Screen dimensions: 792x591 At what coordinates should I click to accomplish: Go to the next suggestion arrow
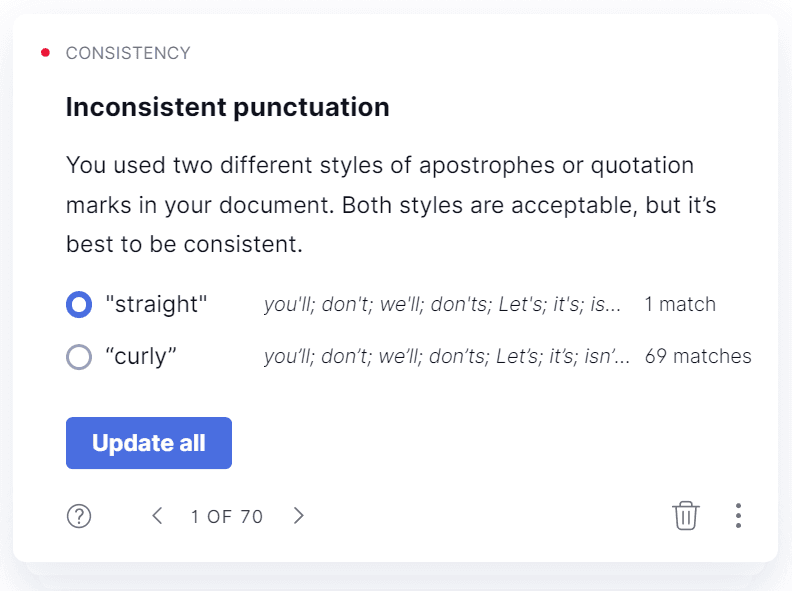point(298,516)
